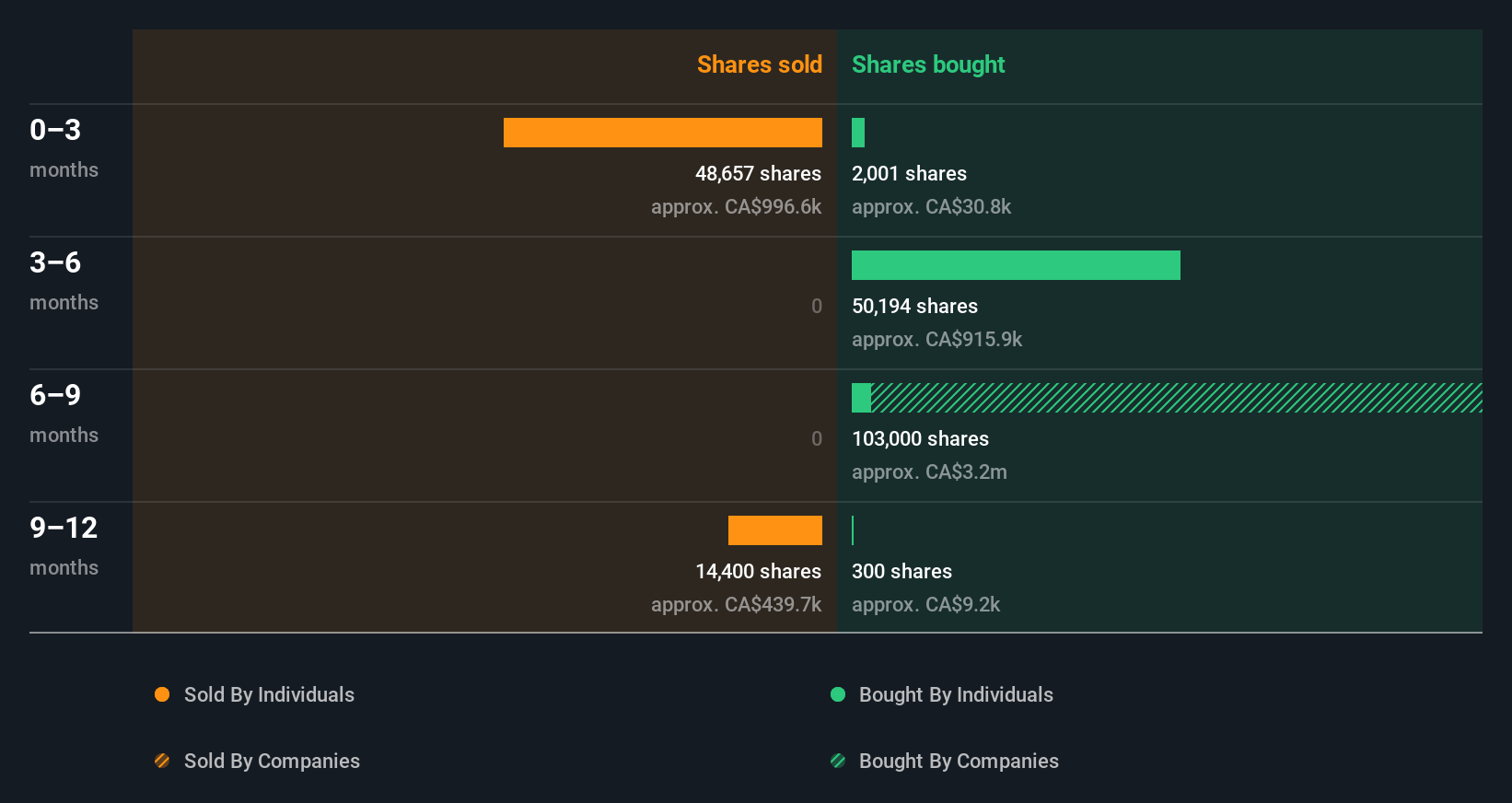The width and height of the screenshot is (1512, 803).
Task: Click the 50,194 shares value
Action: point(914,306)
